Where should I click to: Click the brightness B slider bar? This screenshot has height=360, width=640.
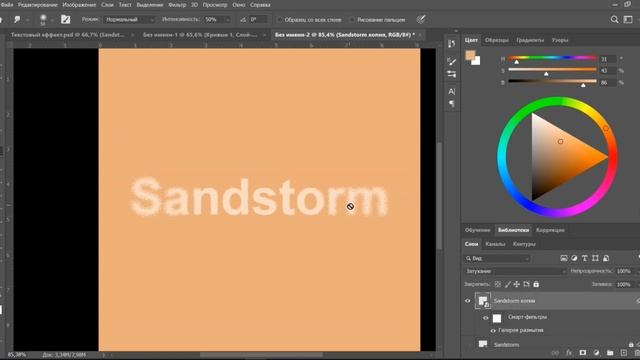pos(552,81)
